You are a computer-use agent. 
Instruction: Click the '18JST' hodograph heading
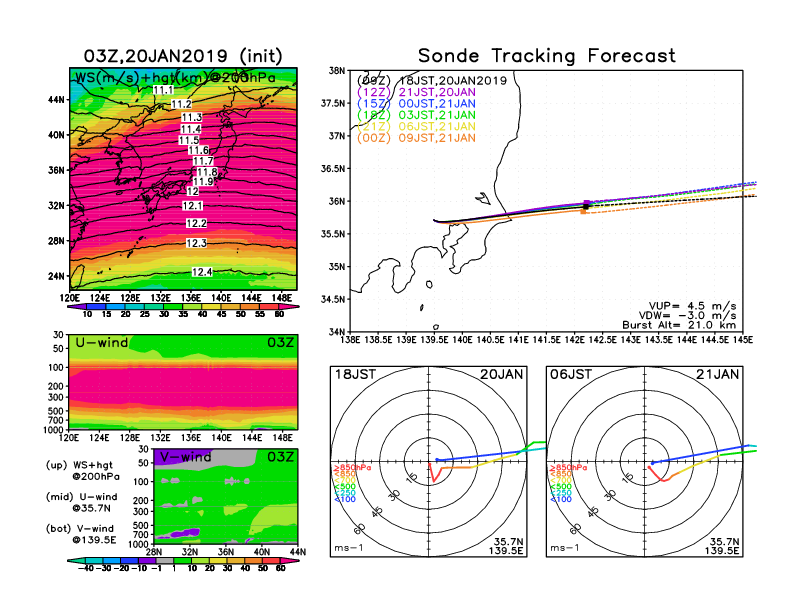coord(355,375)
